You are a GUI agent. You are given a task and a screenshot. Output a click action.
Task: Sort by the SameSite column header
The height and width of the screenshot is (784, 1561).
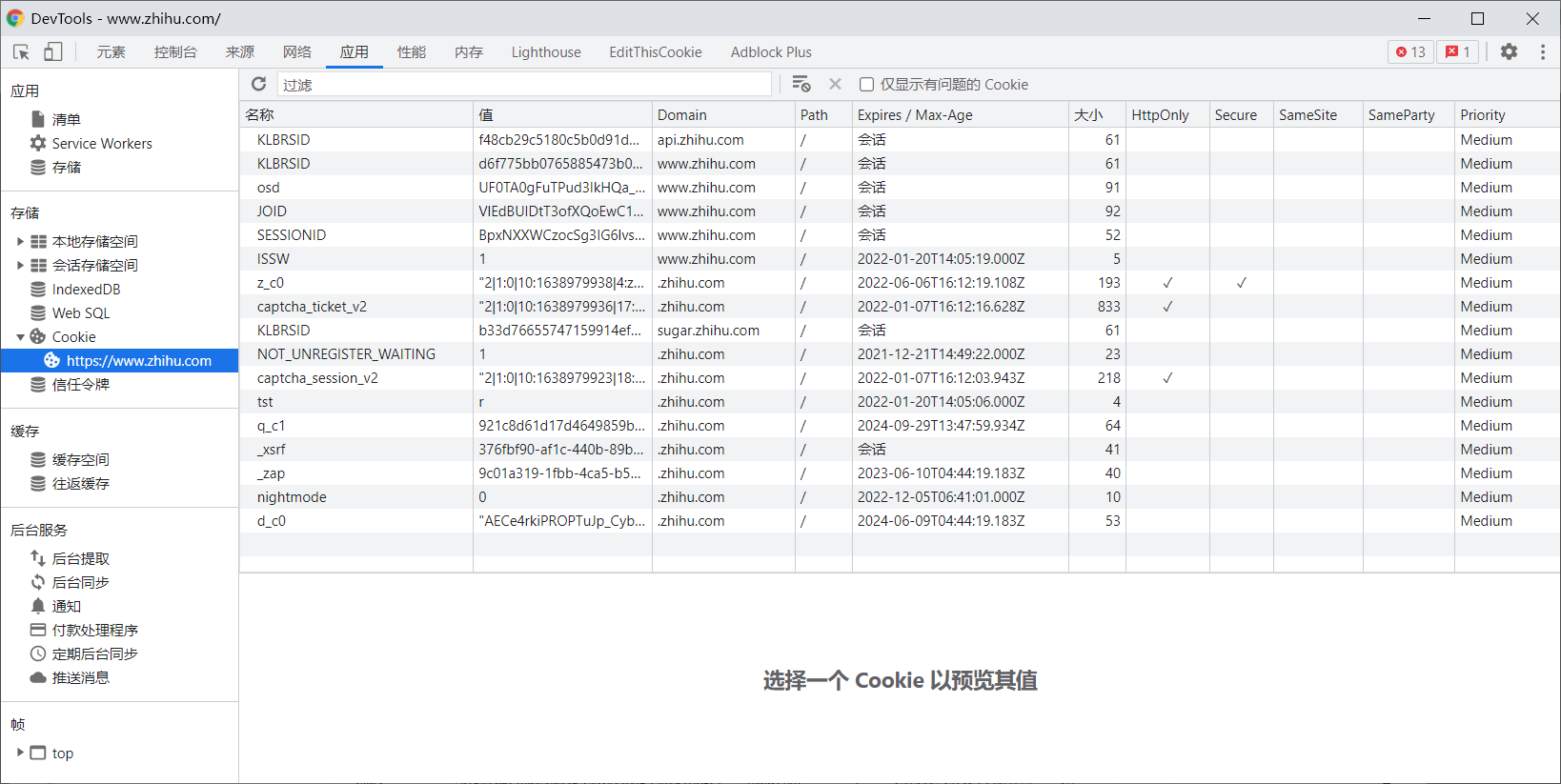[x=1318, y=114]
